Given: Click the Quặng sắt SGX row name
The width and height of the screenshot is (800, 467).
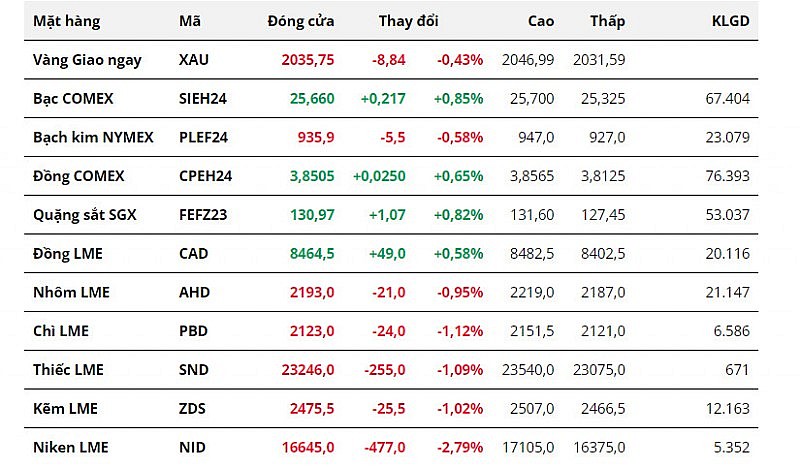Looking at the screenshot, I should point(83,215).
